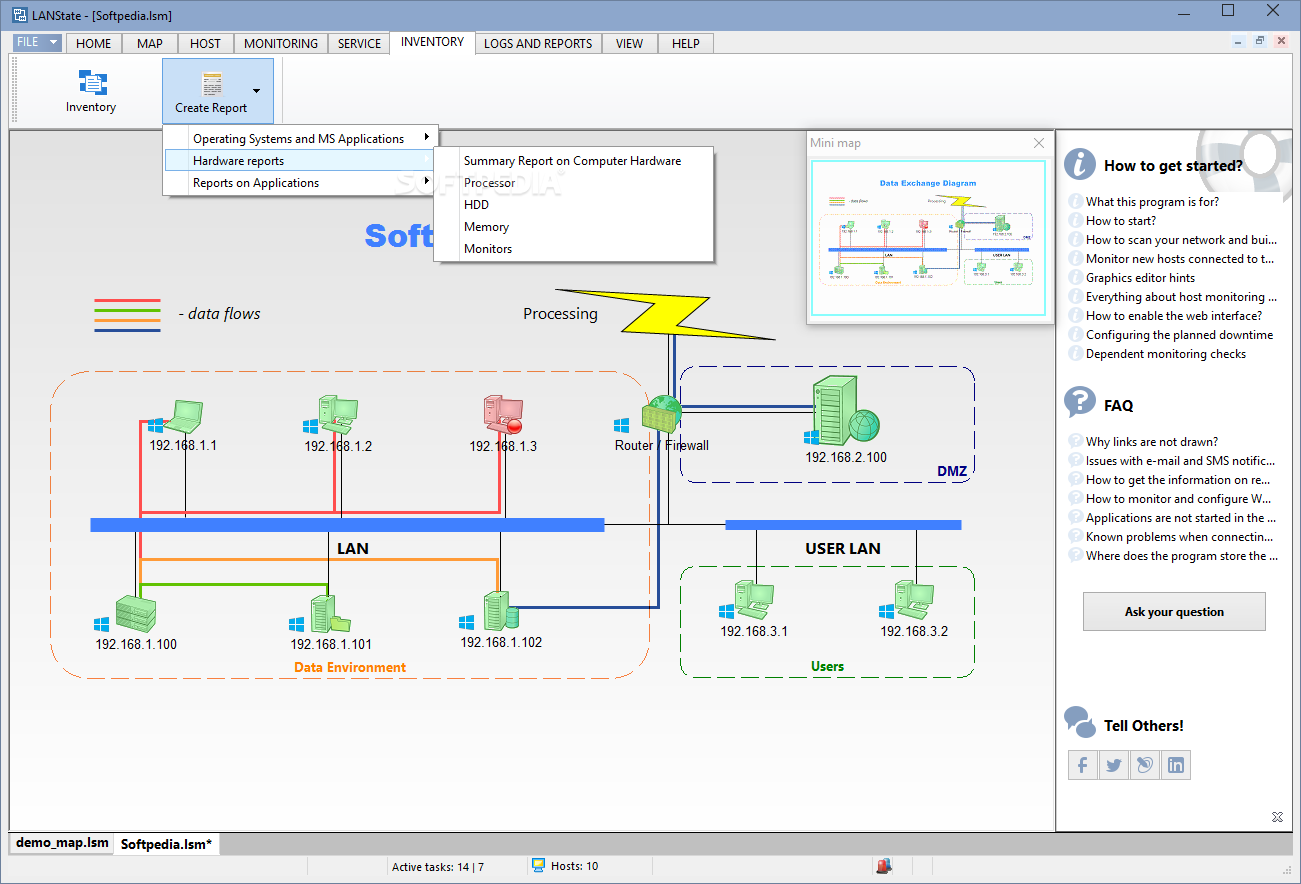Click the Tell Others chat bubbles icon
This screenshot has width=1301, height=884.
1080,722
